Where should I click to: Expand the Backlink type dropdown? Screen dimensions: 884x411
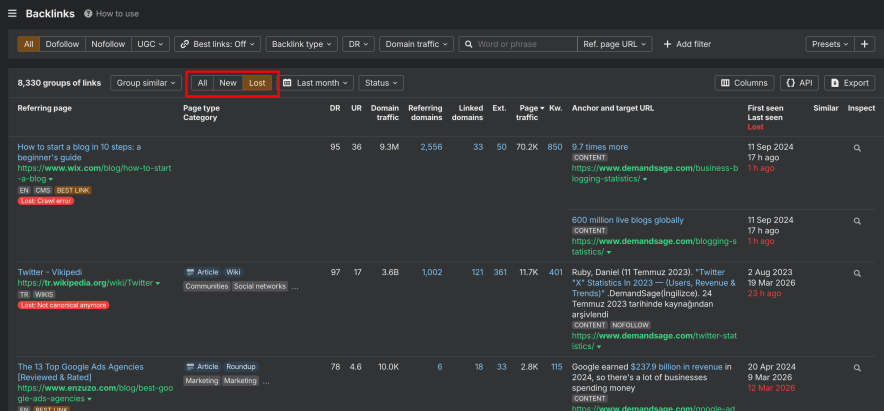(303, 44)
